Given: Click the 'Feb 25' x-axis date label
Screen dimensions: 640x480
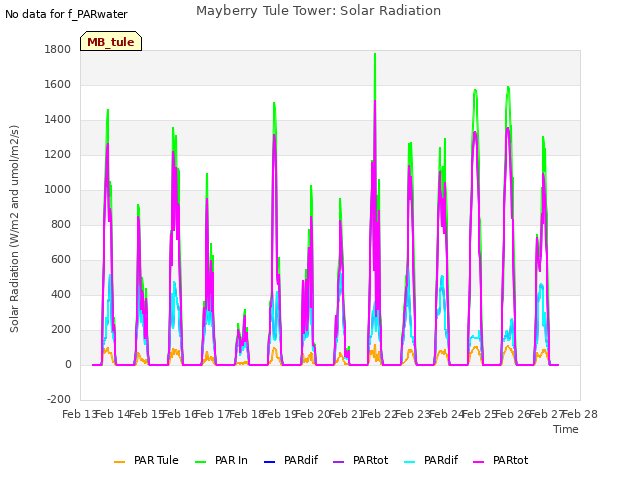Looking at the screenshot, I should pos(480,415).
